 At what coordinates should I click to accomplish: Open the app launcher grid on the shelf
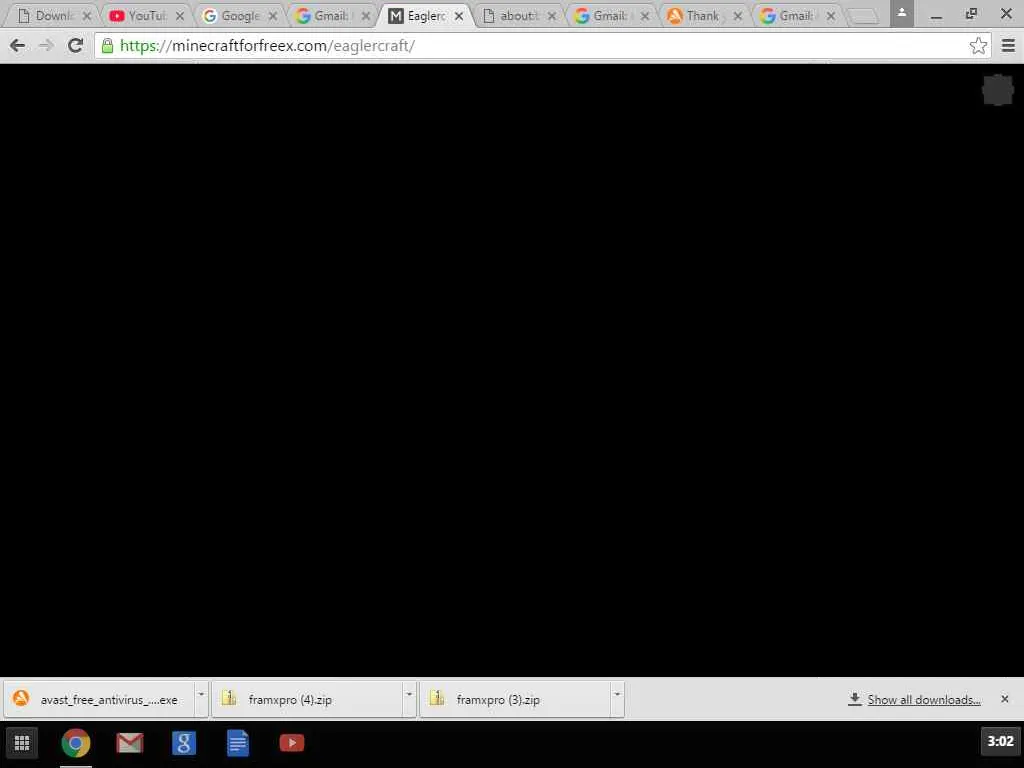point(22,743)
